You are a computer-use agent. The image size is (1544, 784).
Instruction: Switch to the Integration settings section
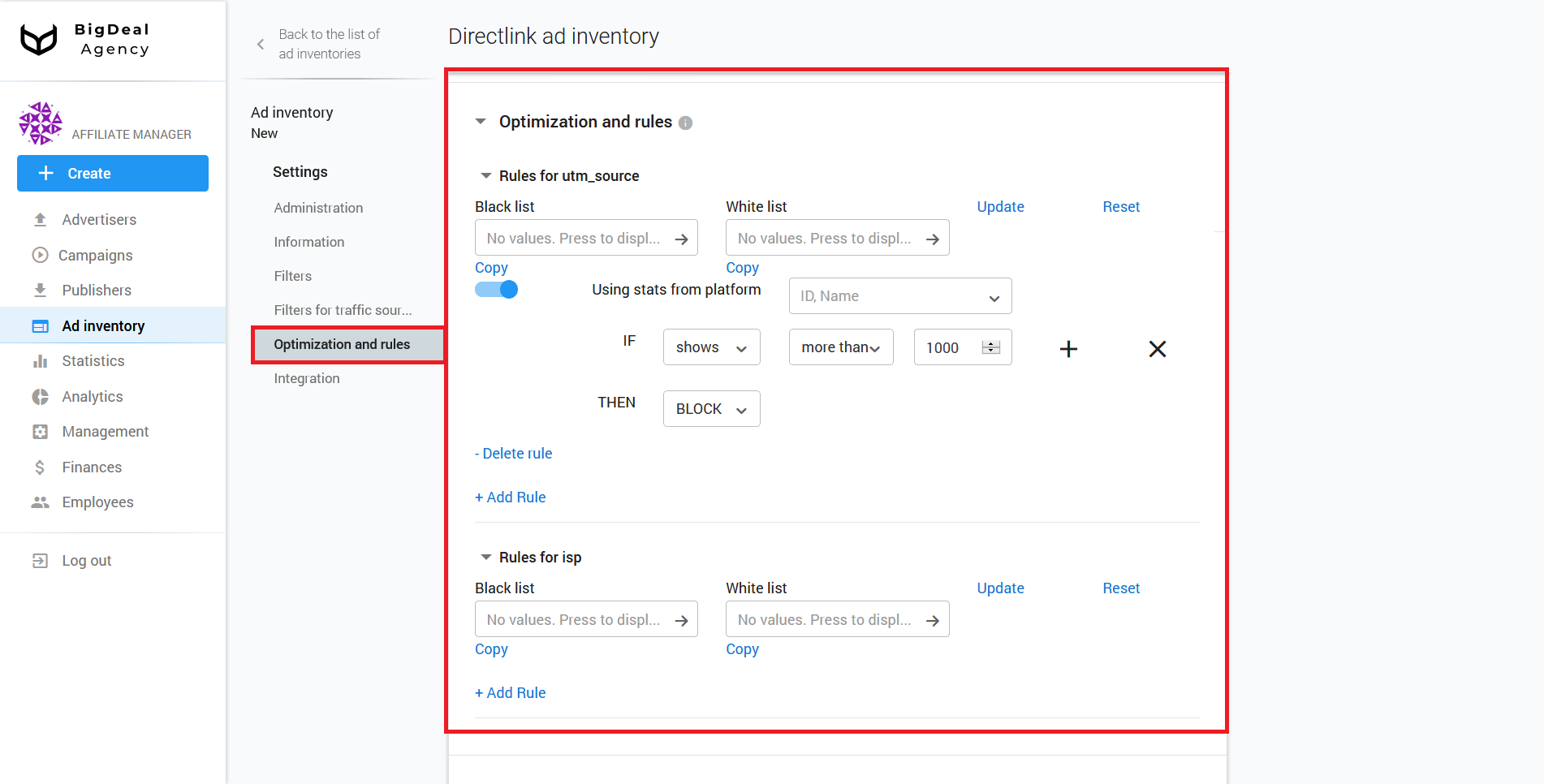pyautogui.click(x=307, y=378)
